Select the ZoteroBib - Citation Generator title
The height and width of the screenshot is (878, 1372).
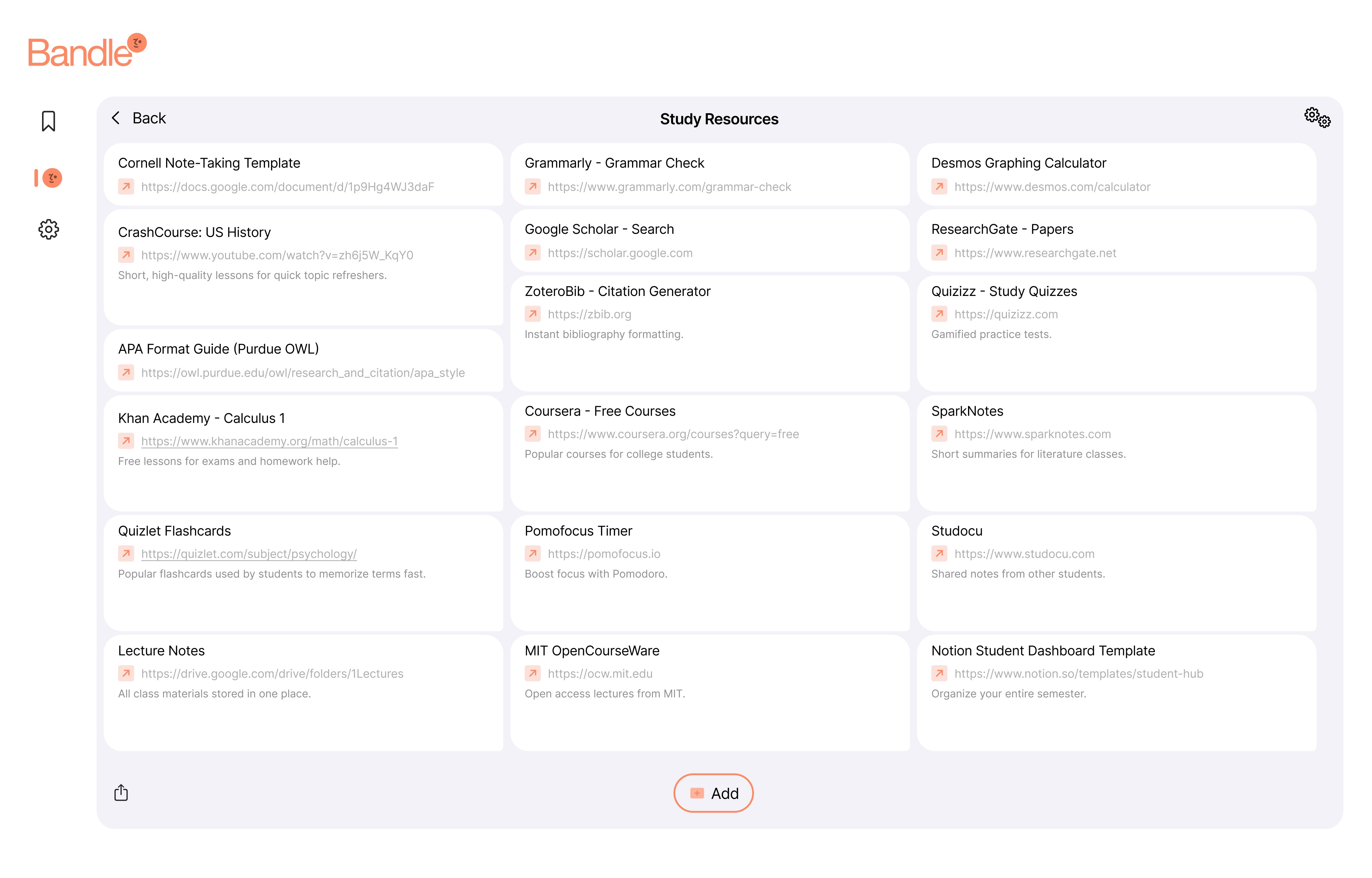coord(617,292)
